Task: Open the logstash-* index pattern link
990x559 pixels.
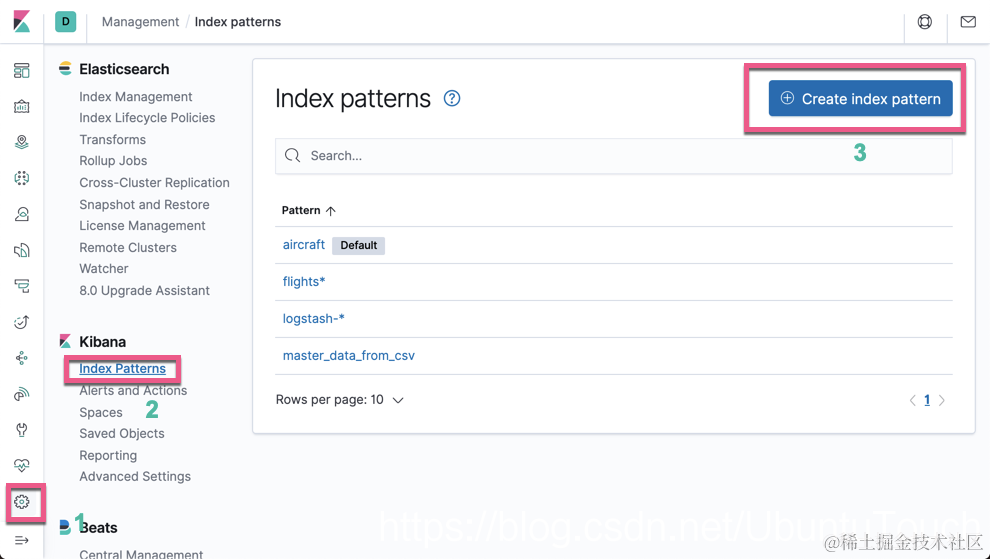Action: (314, 318)
